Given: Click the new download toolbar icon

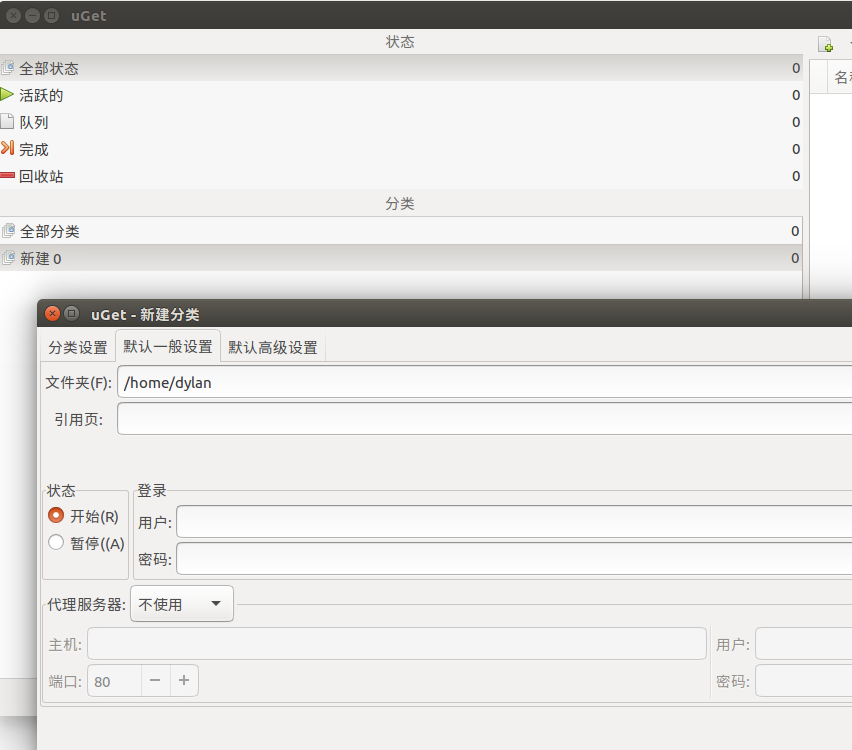Looking at the screenshot, I should (x=825, y=44).
